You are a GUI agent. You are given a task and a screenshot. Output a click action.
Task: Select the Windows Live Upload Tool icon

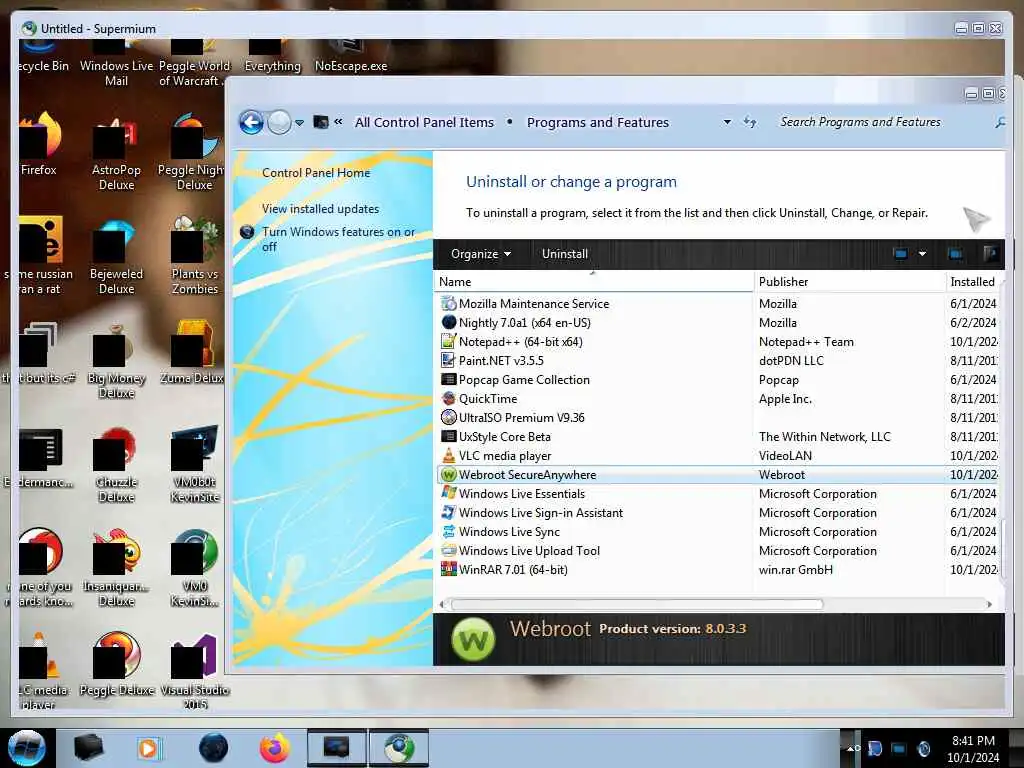[x=449, y=551]
